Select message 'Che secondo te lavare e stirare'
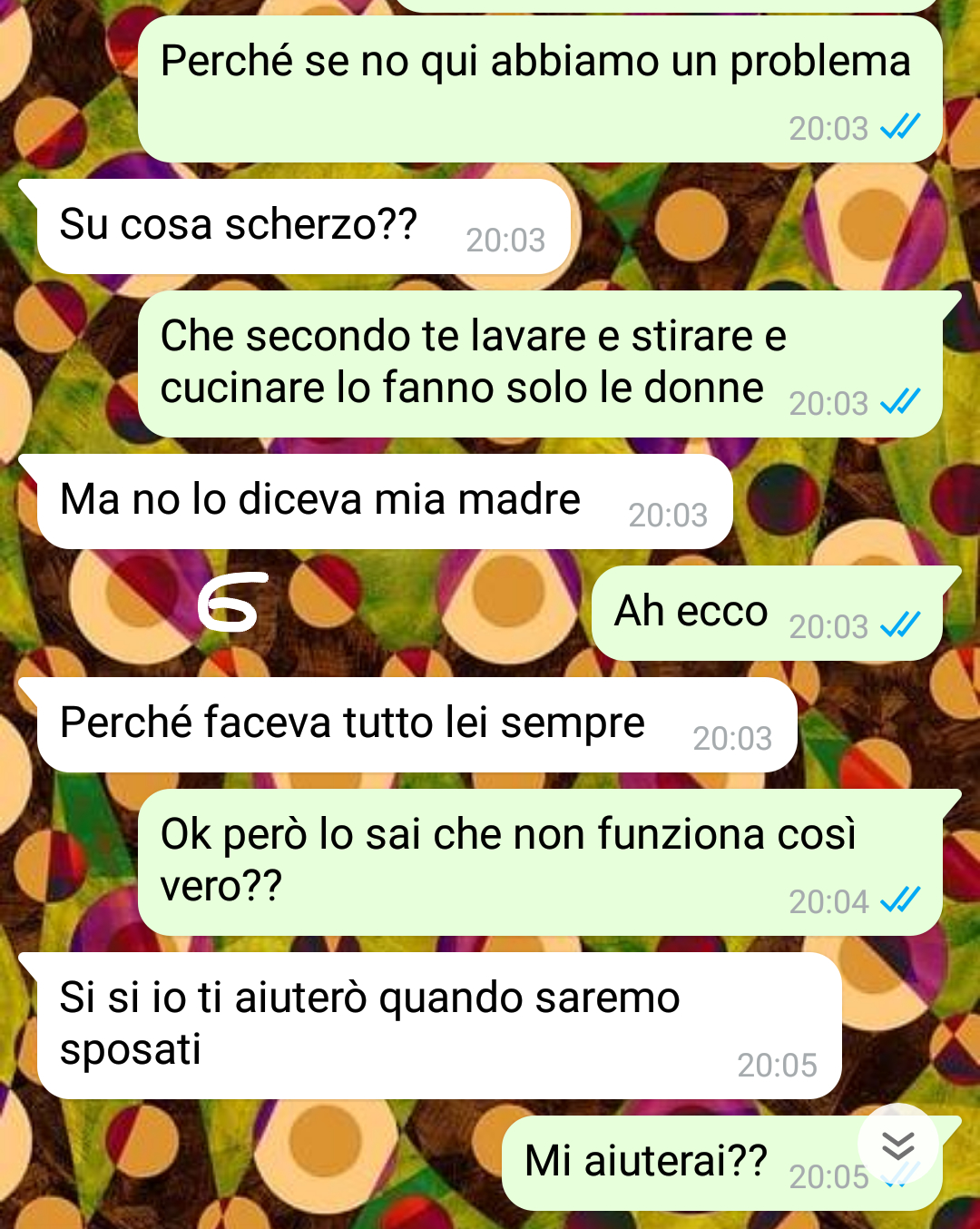This screenshot has width=980, height=1229. pyautogui.click(x=541, y=364)
